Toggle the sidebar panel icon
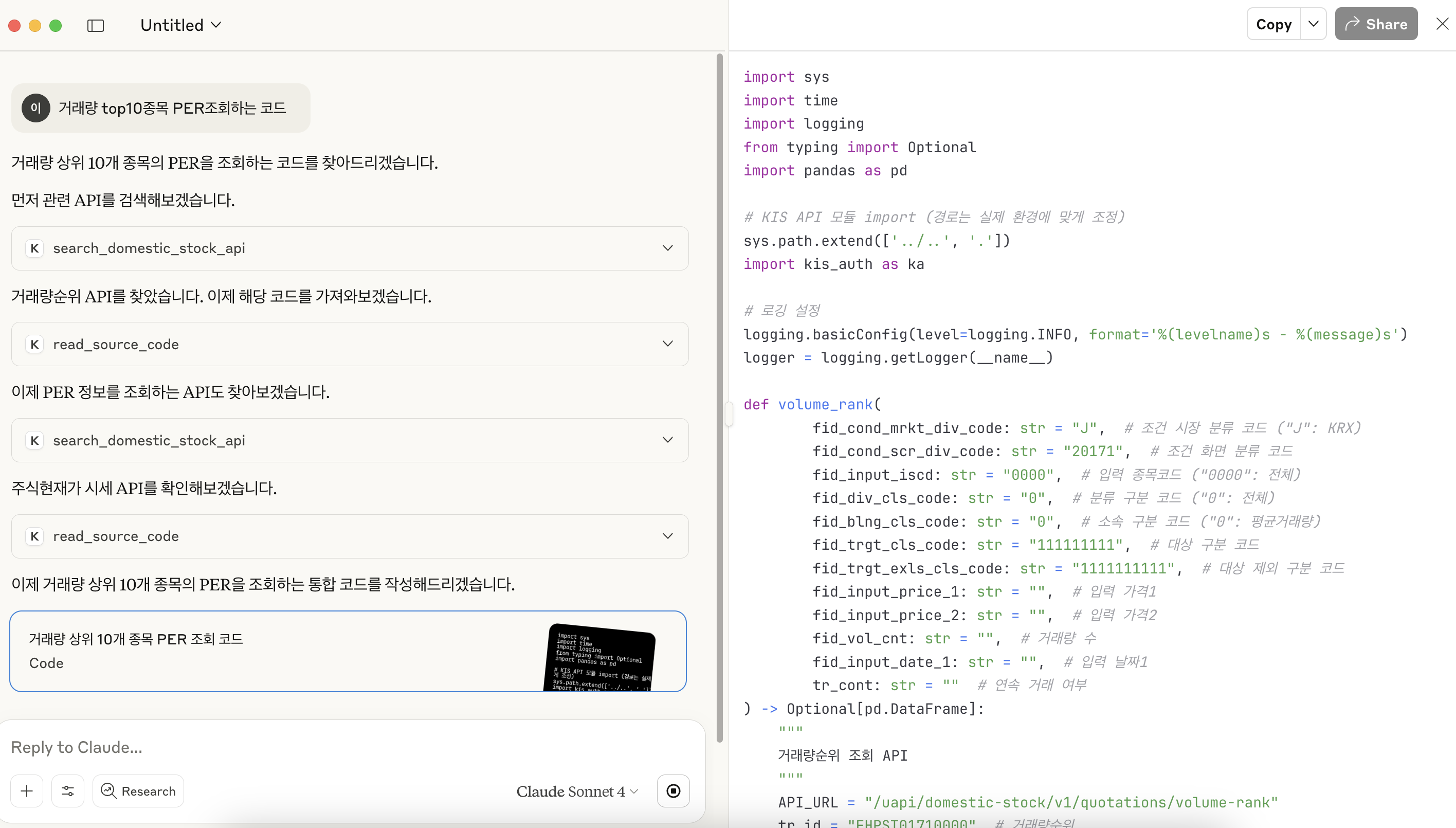The width and height of the screenshot is (1456, 828). click(96, 26)
